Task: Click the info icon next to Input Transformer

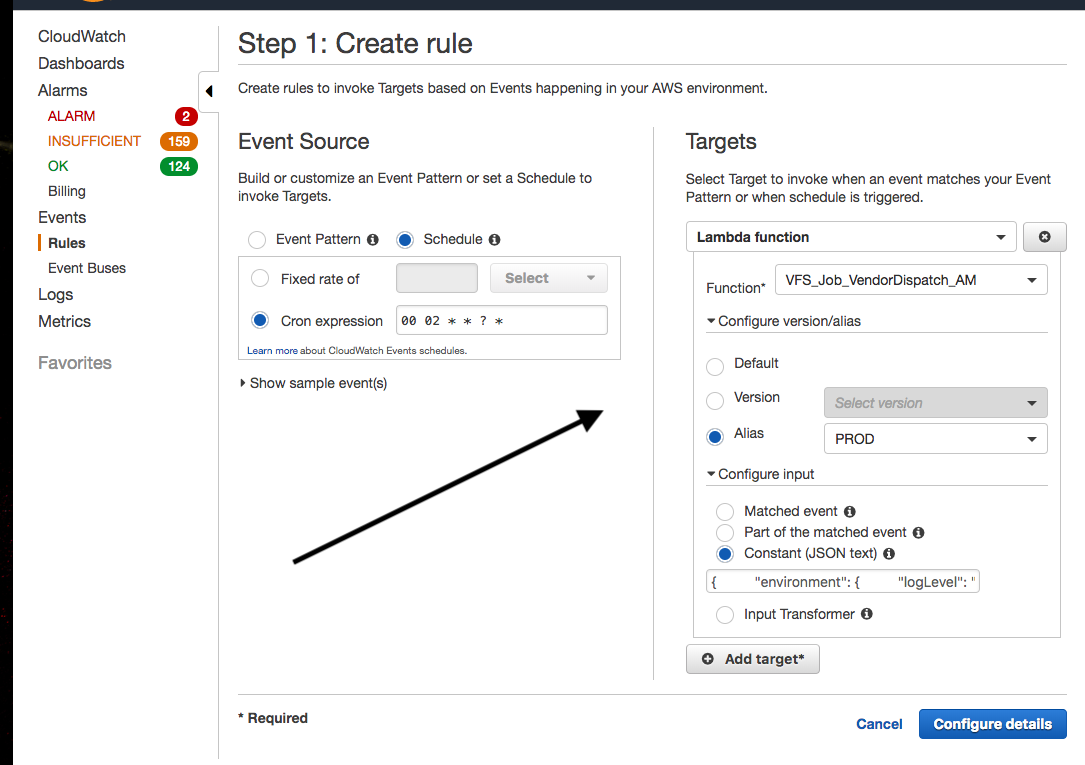Action: (866, 614)
